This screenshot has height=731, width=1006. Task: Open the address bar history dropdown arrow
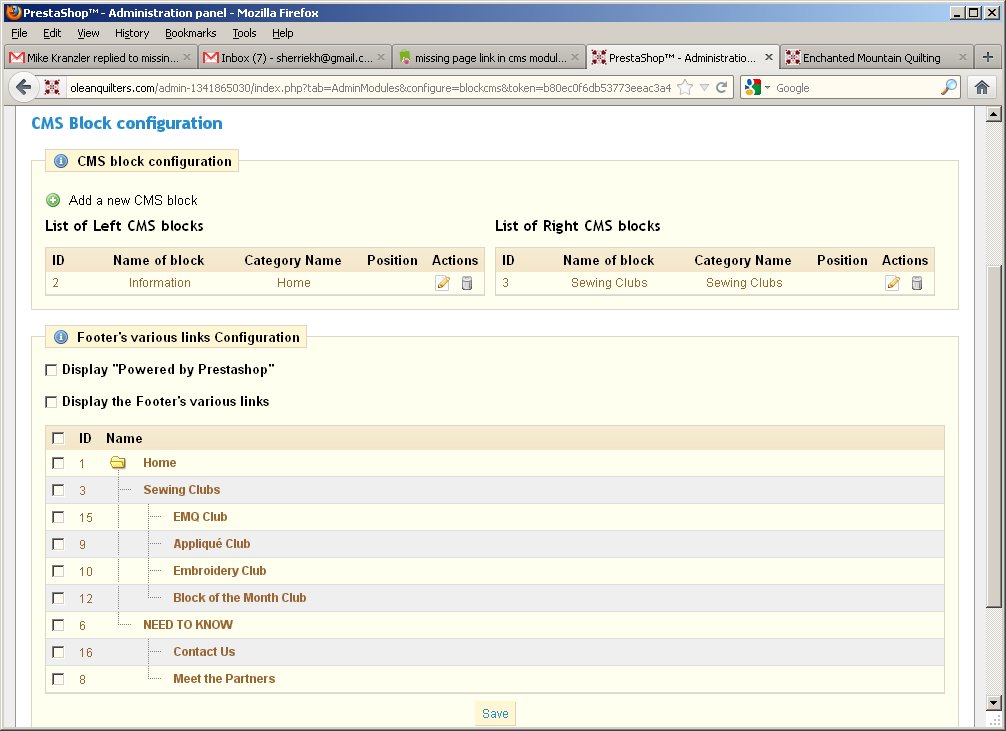[x=704, y=87]
